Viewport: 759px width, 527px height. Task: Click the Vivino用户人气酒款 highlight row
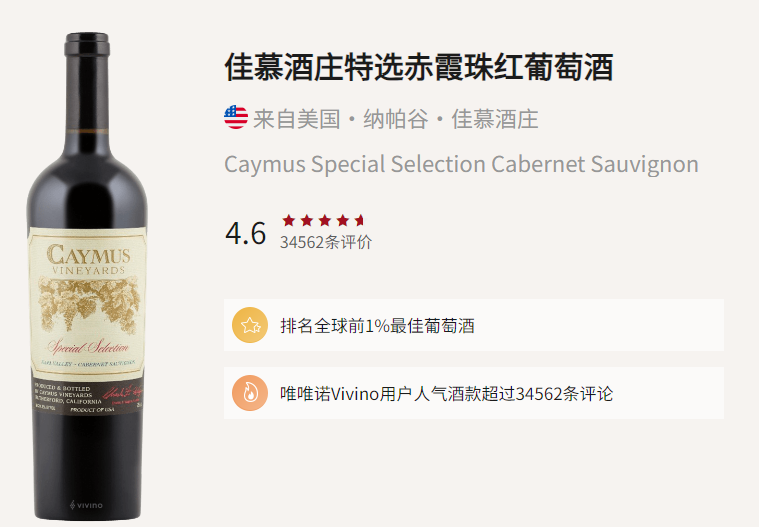click(474, 393)
